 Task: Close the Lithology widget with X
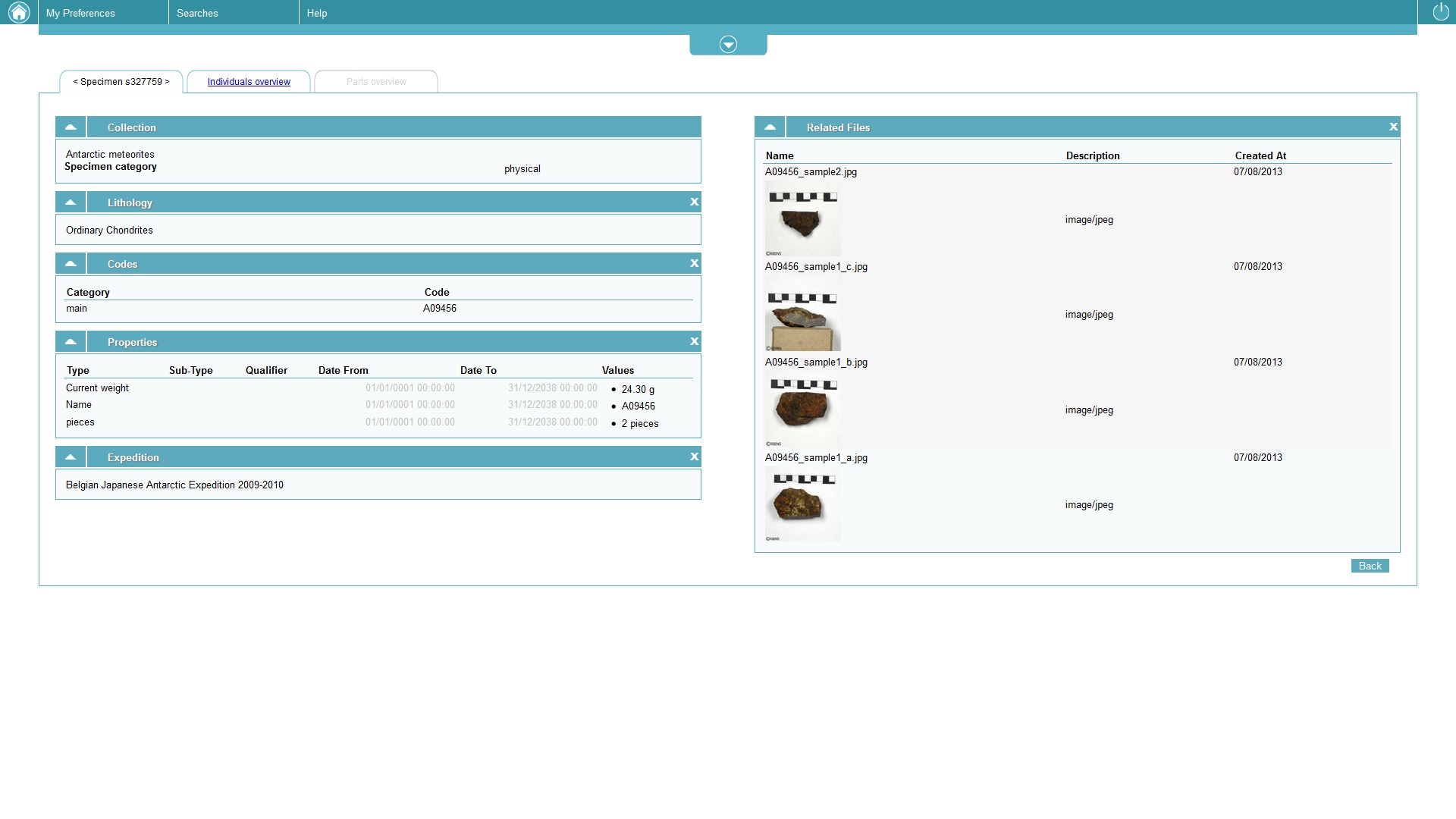tap(694, 202)
